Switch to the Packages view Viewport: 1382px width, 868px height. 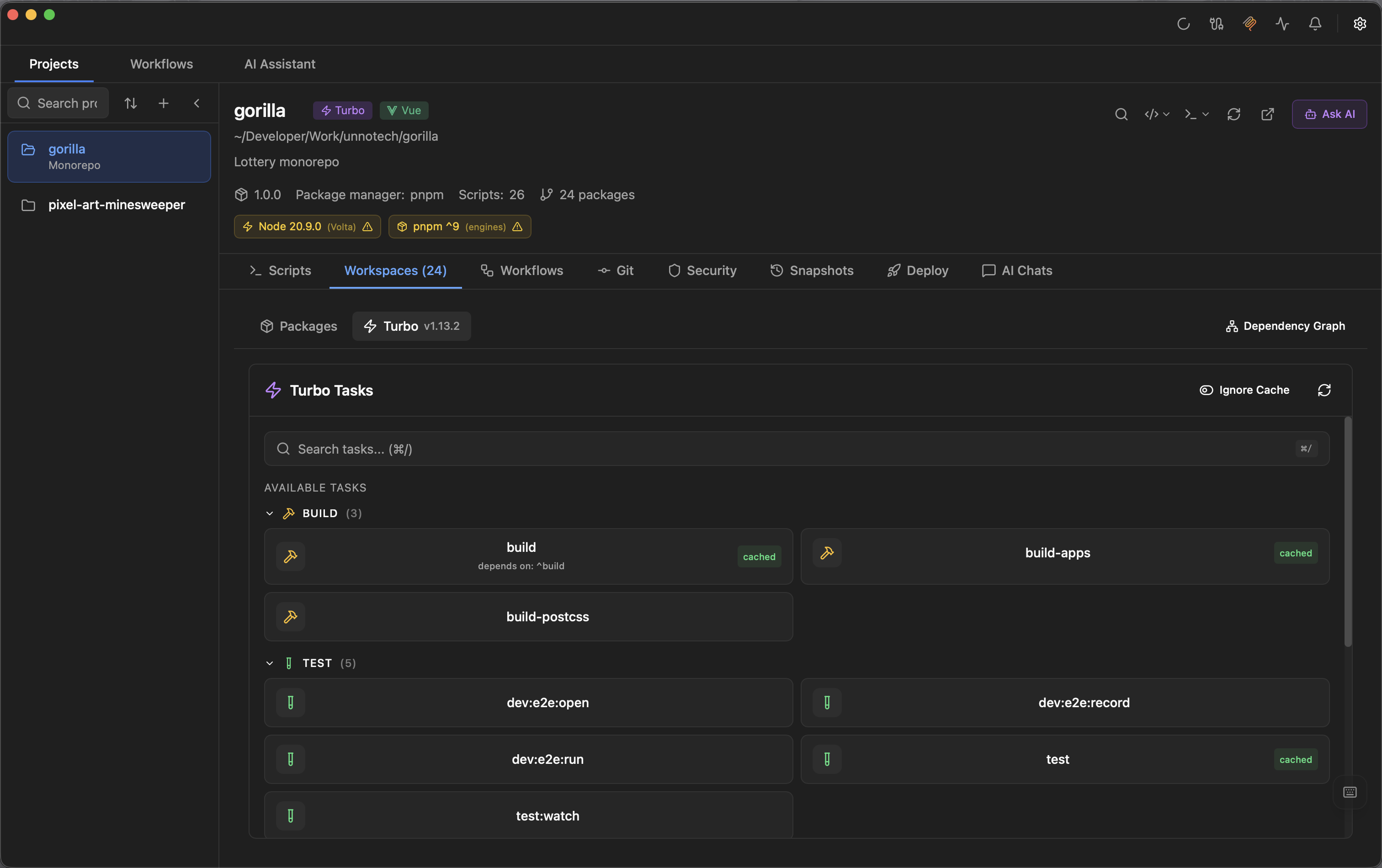[298, 326]
